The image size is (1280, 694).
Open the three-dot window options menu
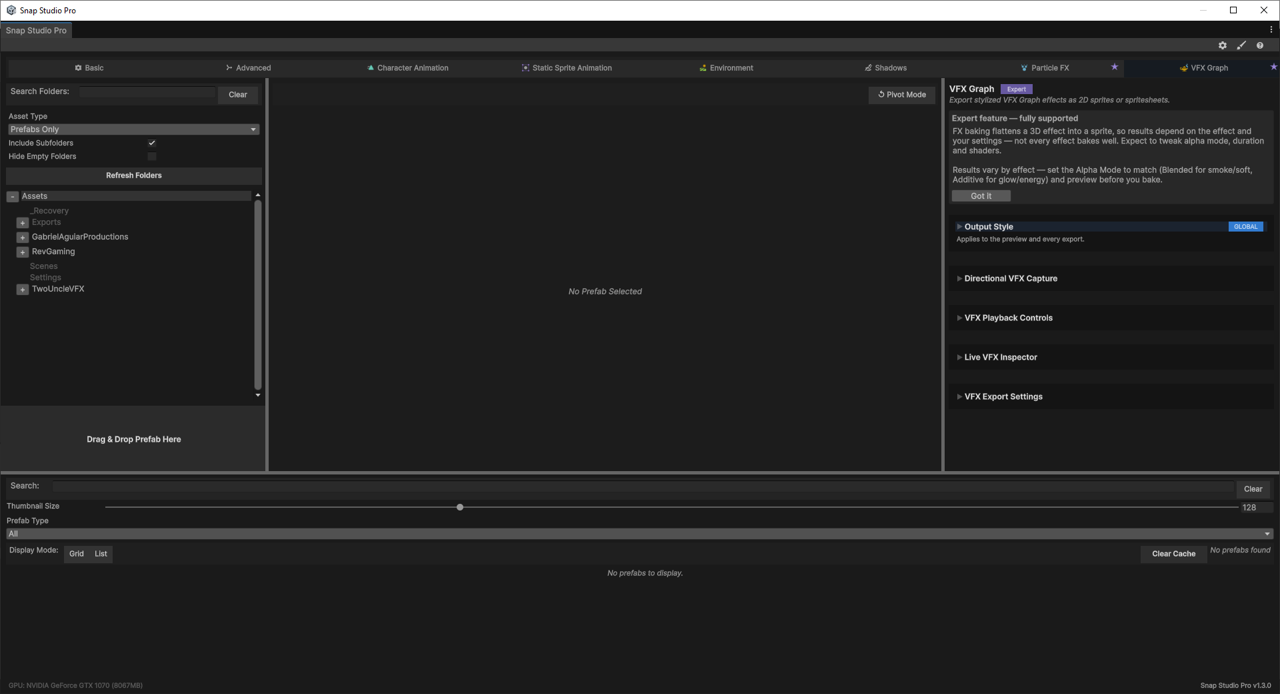(1271, 30)
